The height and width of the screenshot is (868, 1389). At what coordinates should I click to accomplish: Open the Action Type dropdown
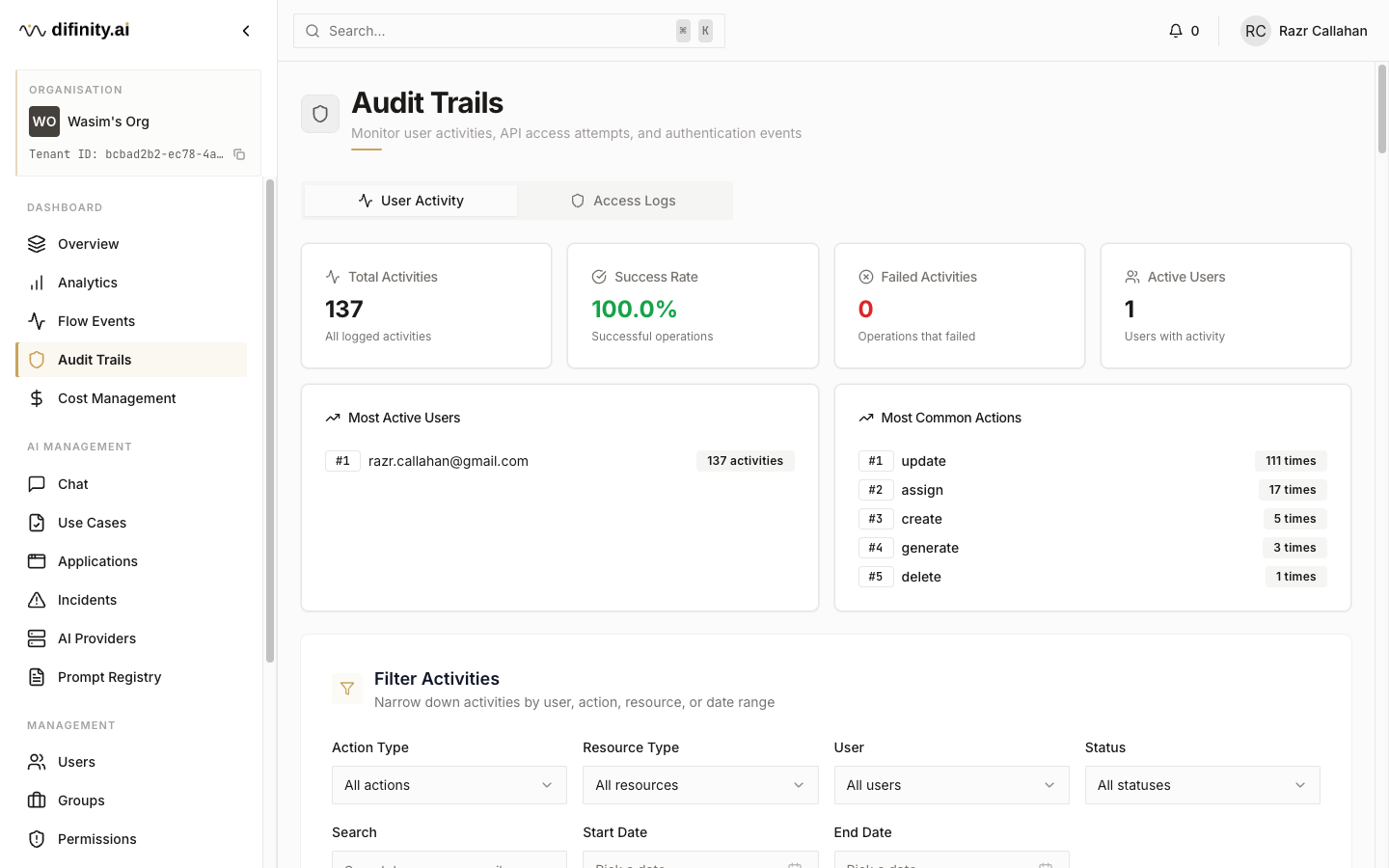(x=449, y=785)
